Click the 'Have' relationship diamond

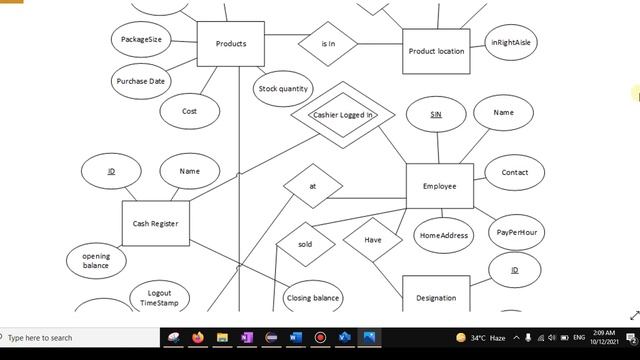tap(373, 240)
